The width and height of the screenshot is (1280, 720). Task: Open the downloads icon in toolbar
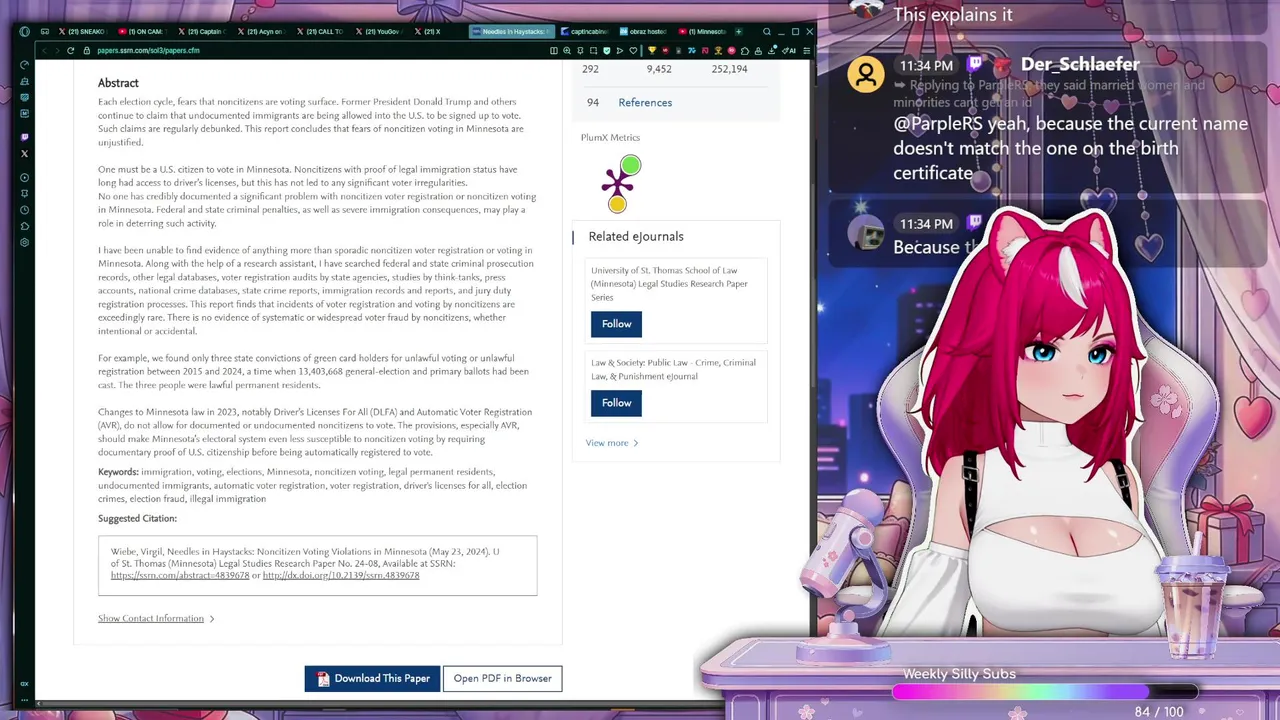(772, 50)
